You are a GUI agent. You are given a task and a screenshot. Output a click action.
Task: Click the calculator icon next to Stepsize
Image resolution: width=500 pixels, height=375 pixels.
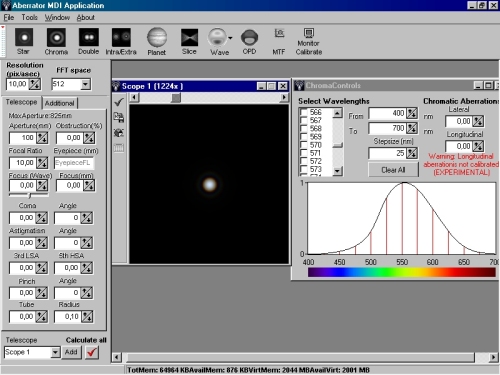click(x=412, y=153)
